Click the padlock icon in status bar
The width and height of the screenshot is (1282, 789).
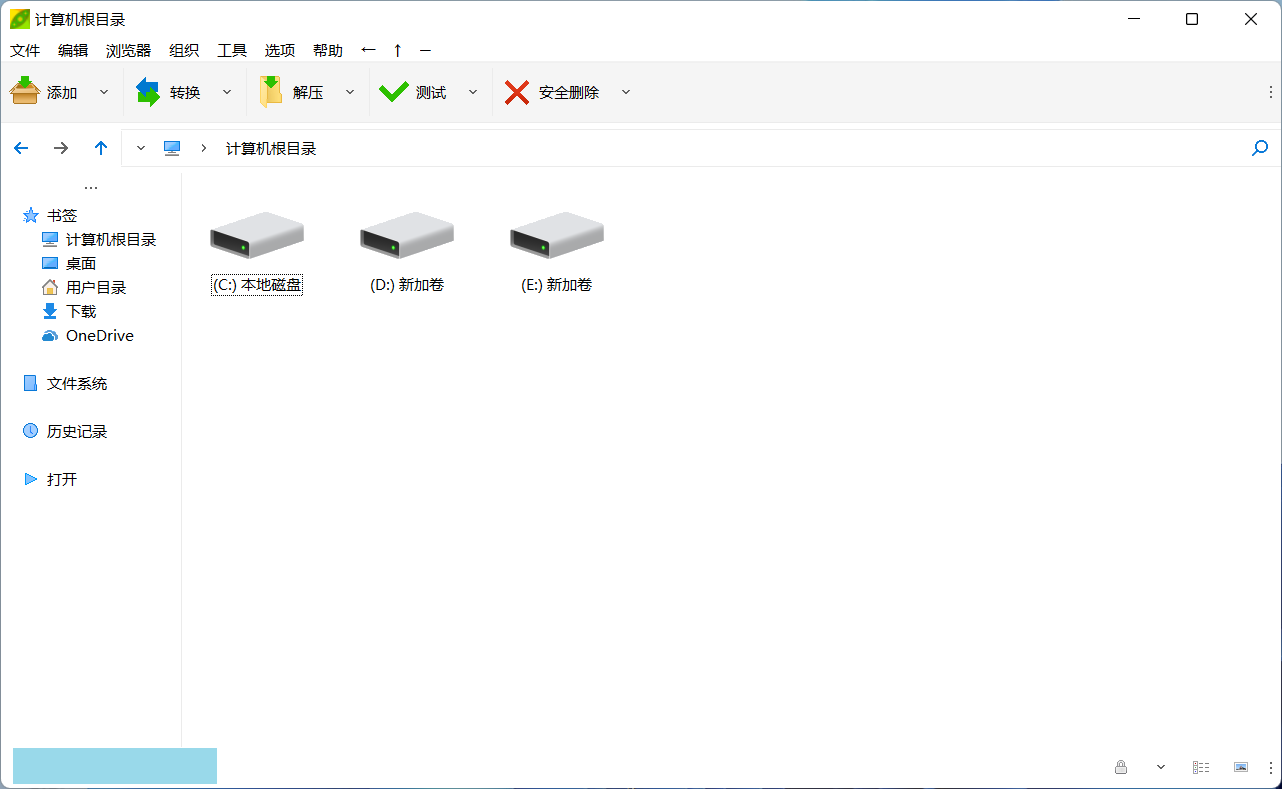tap(1121, 767)
